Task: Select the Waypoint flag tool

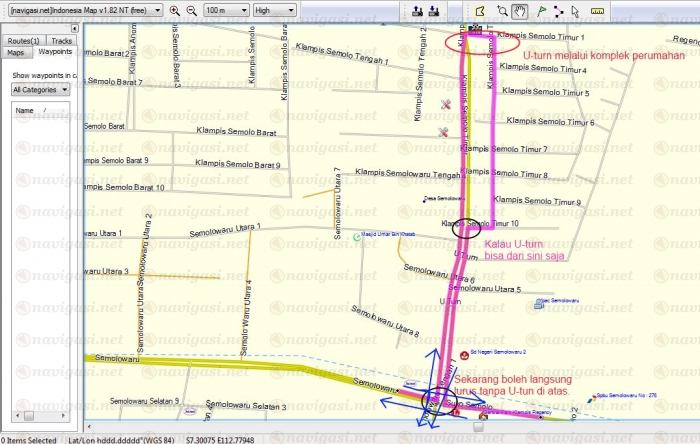Action: click(541, 10)
